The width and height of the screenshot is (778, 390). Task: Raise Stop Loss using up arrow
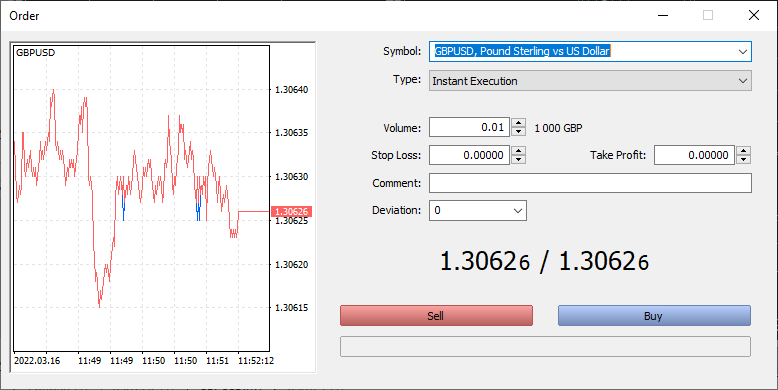pos(519,151)
